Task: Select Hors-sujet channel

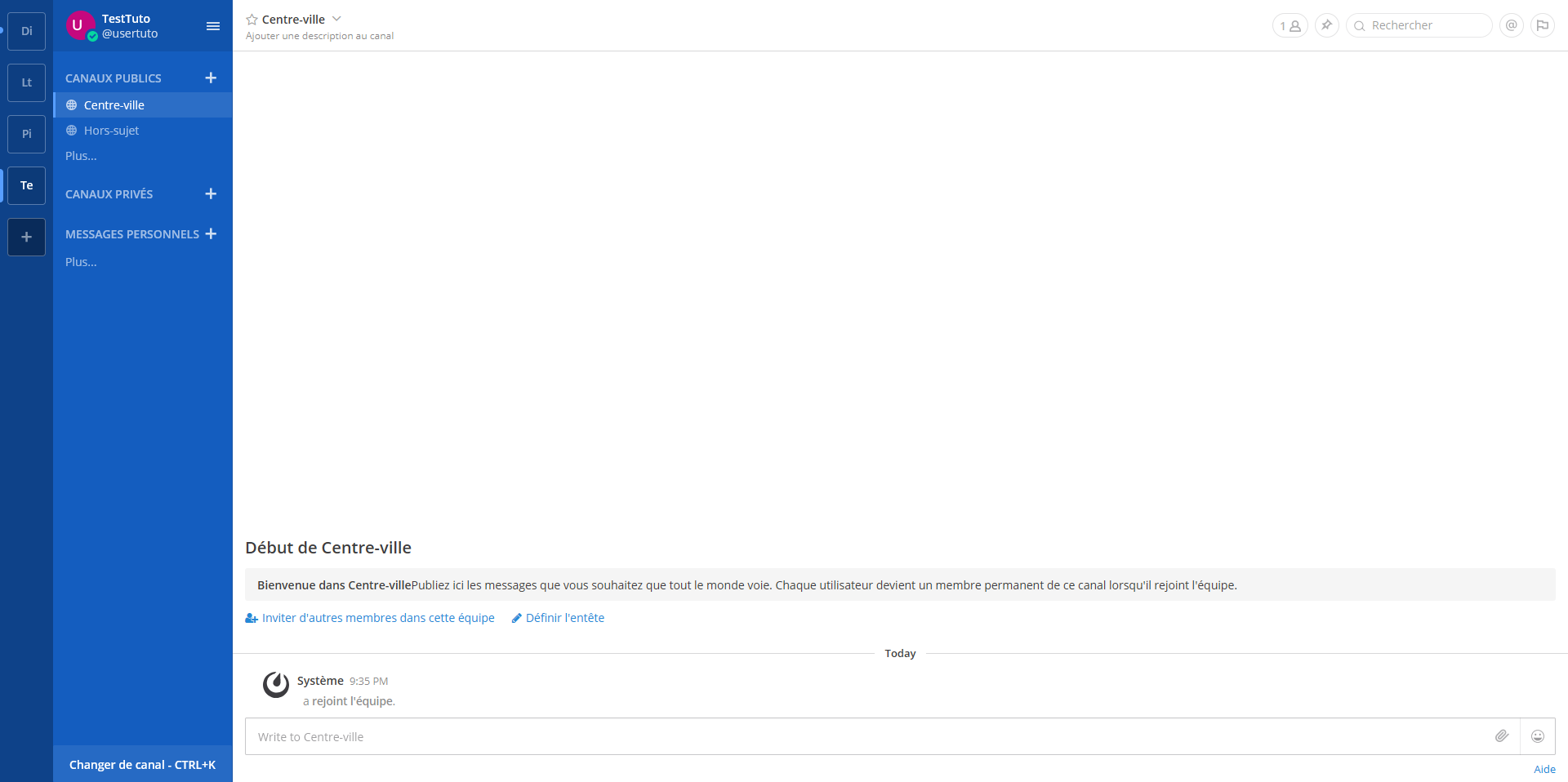Action: pyautogui.click(x=111, y=131)
